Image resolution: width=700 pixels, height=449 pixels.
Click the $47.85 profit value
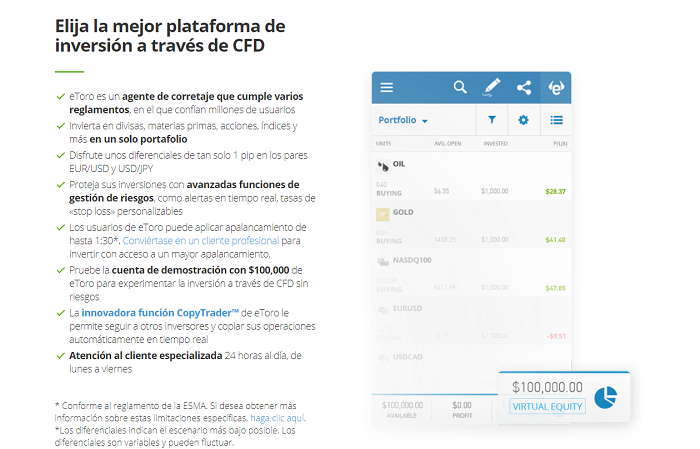coord(555,288)
